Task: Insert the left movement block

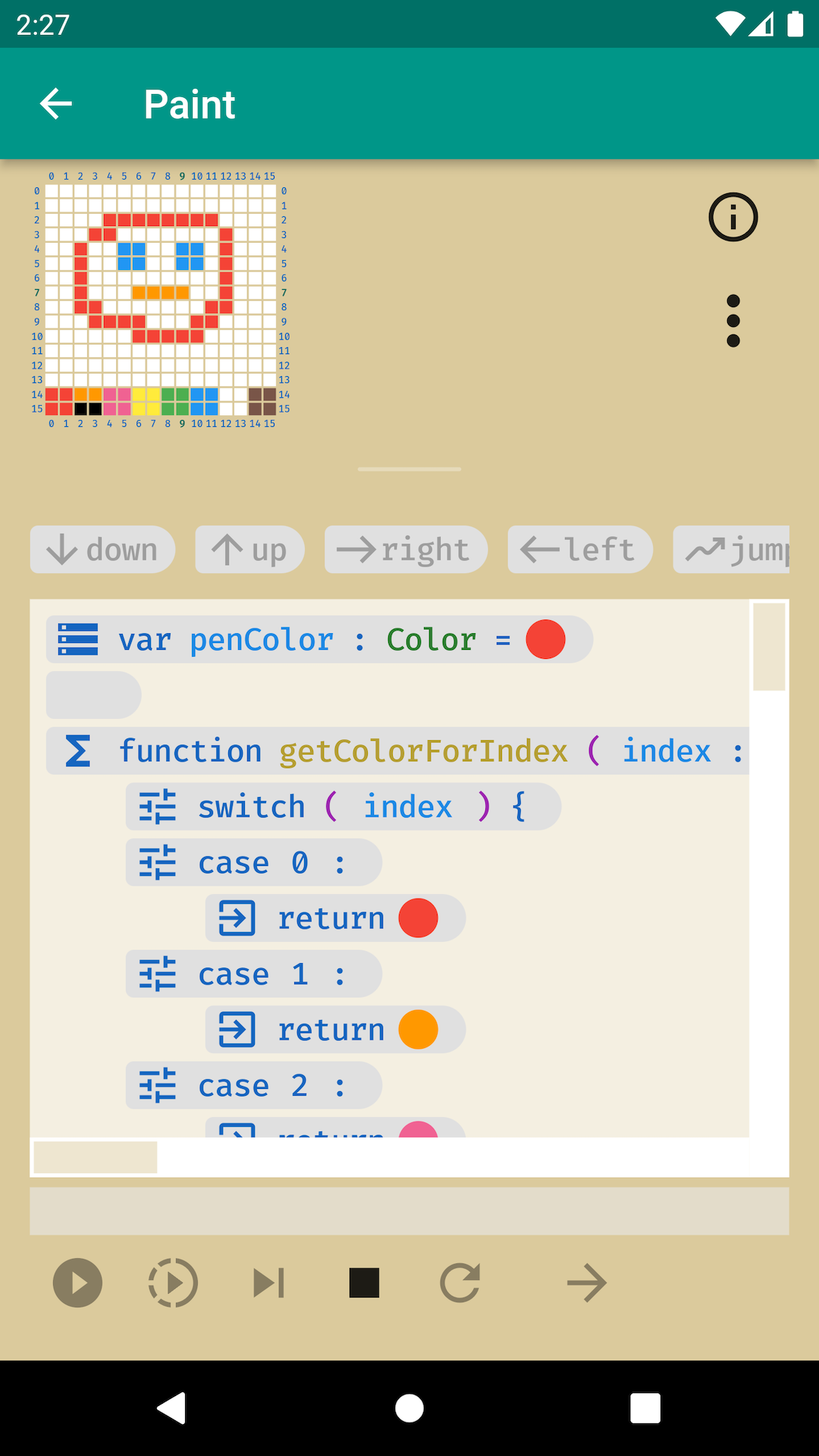Action: pyautogui.click(x=580, y=550)
